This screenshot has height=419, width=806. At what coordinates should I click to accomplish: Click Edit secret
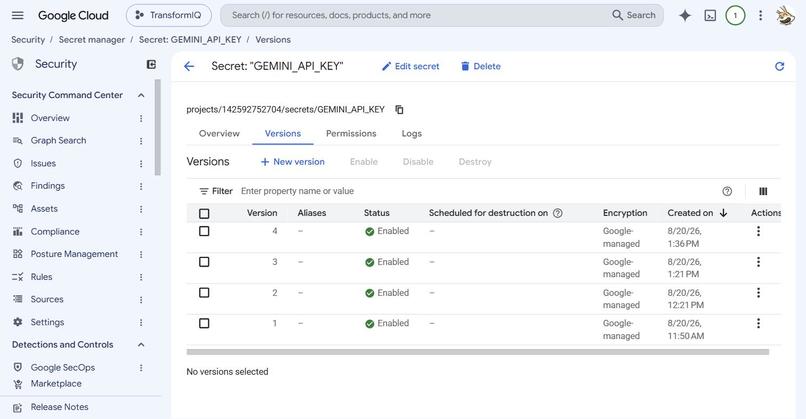click(x=410, y=66)
